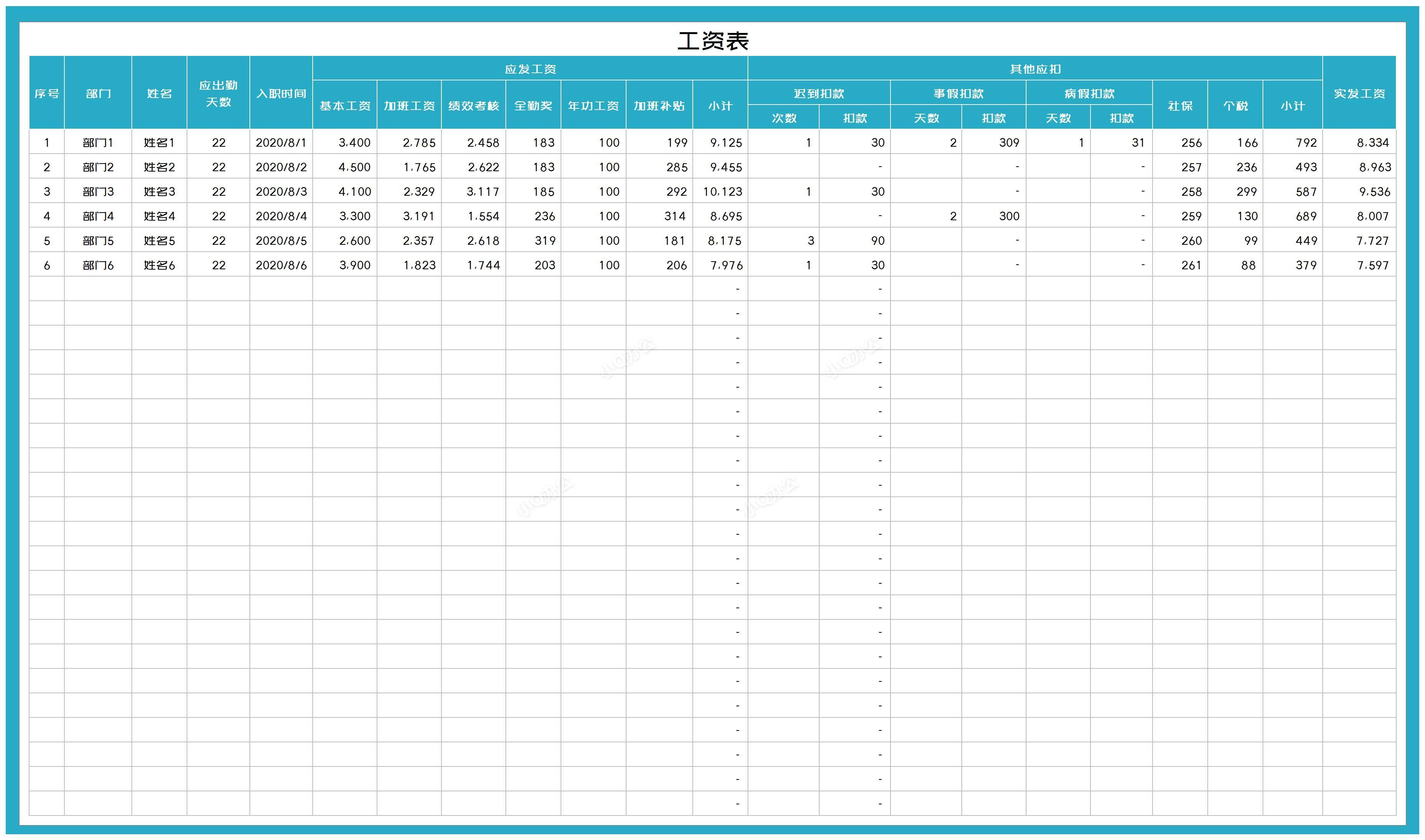
Task: Select the 部门 column header
Action: 98,93
